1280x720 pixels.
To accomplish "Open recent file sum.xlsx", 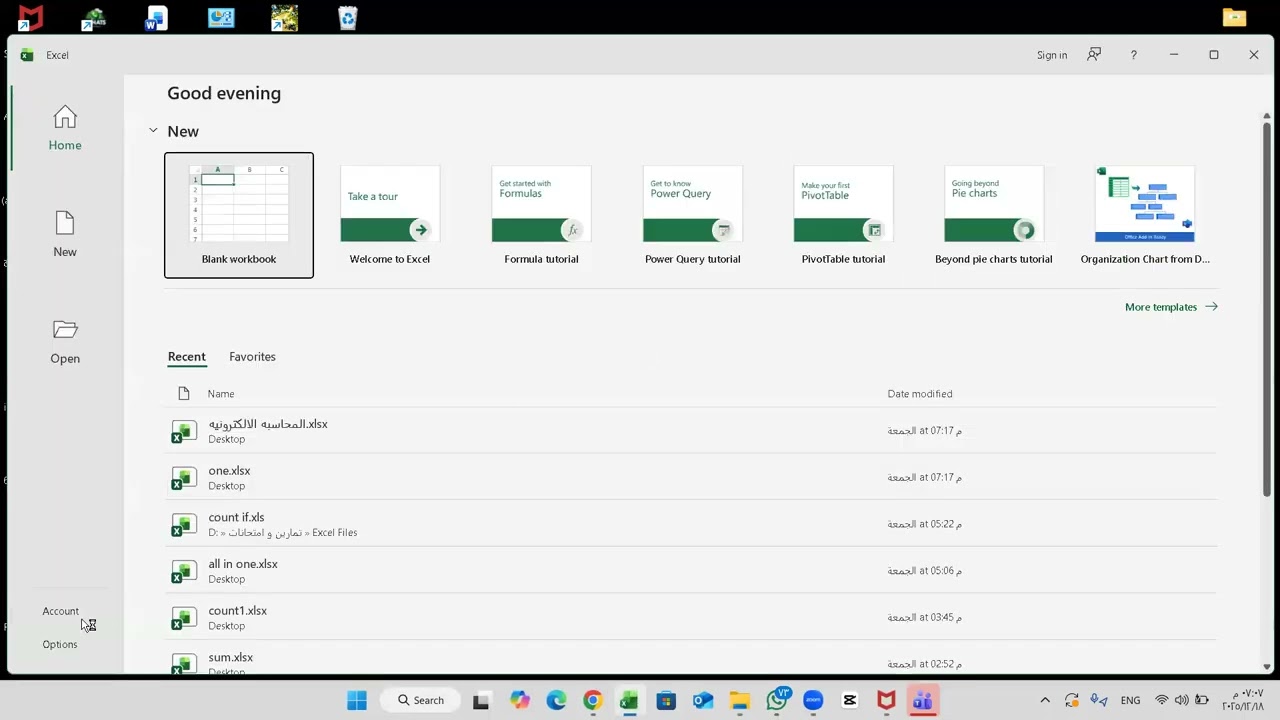I will point(691,658).
